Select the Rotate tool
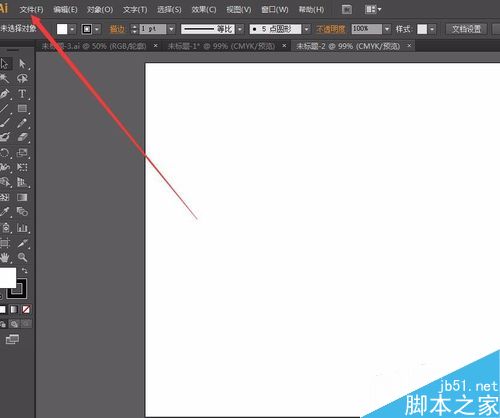Viewport: 500px width, 418px height. click(5, 153)
